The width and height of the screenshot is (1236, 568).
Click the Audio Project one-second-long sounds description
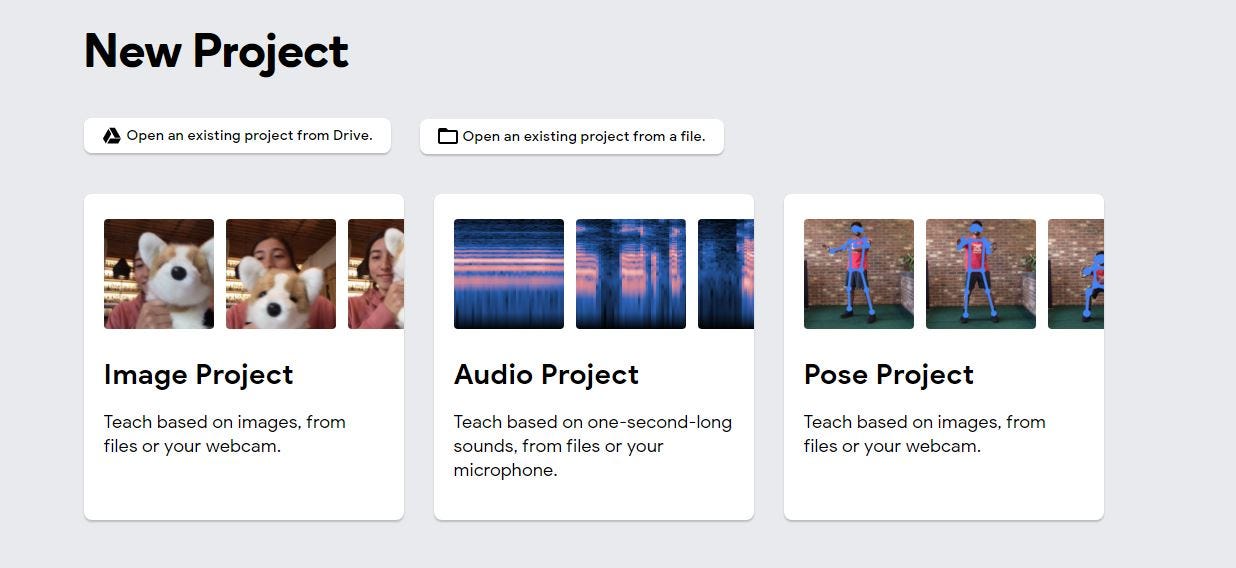(x=592, y=446)
